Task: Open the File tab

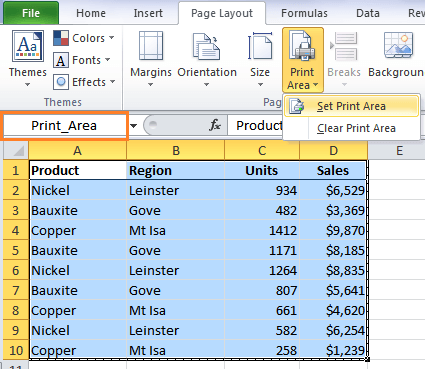Action: coord(31,13)
